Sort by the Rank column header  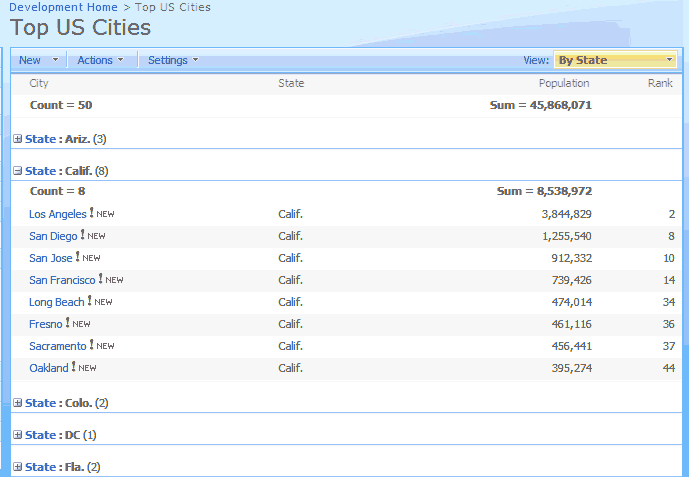point(660,83)
